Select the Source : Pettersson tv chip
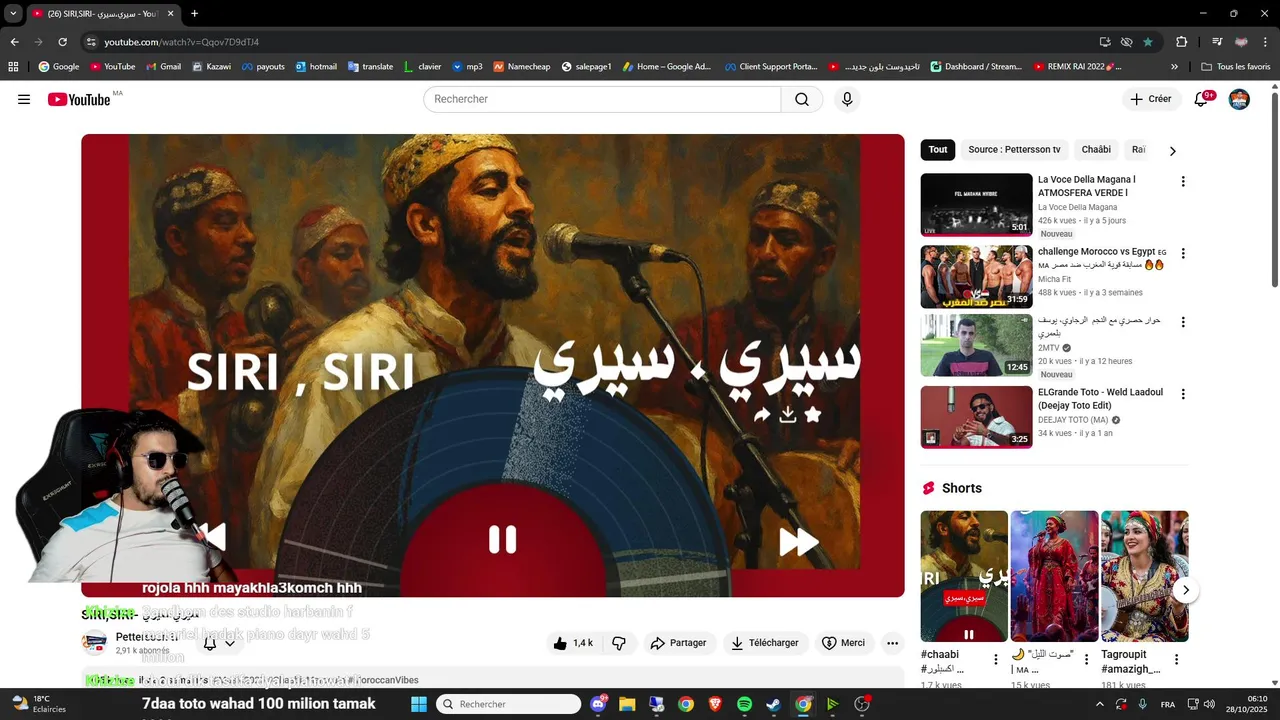This screenshot has width=1280, height=720. (1014, 150)
